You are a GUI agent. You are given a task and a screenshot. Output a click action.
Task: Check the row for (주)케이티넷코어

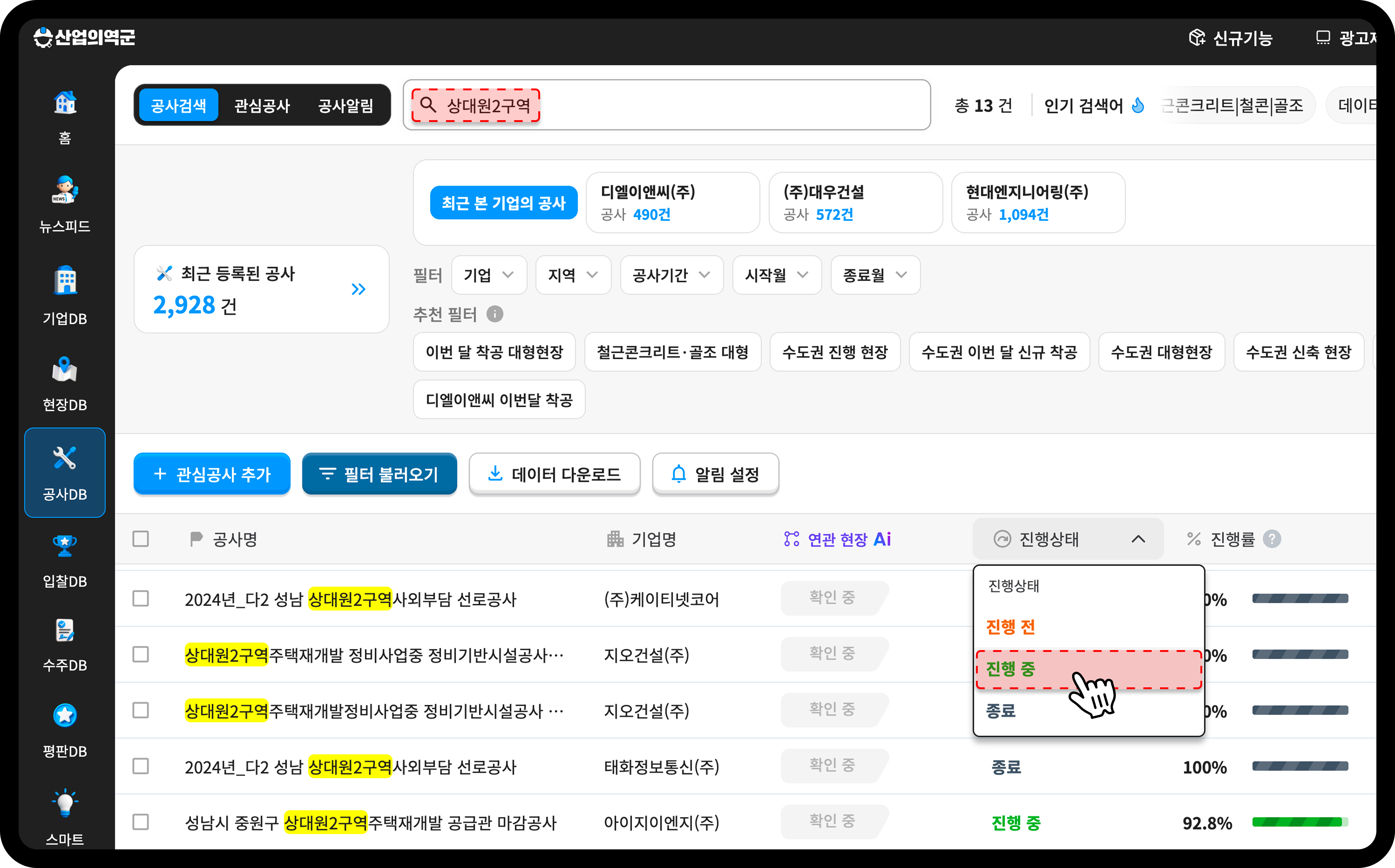point(141,599)
